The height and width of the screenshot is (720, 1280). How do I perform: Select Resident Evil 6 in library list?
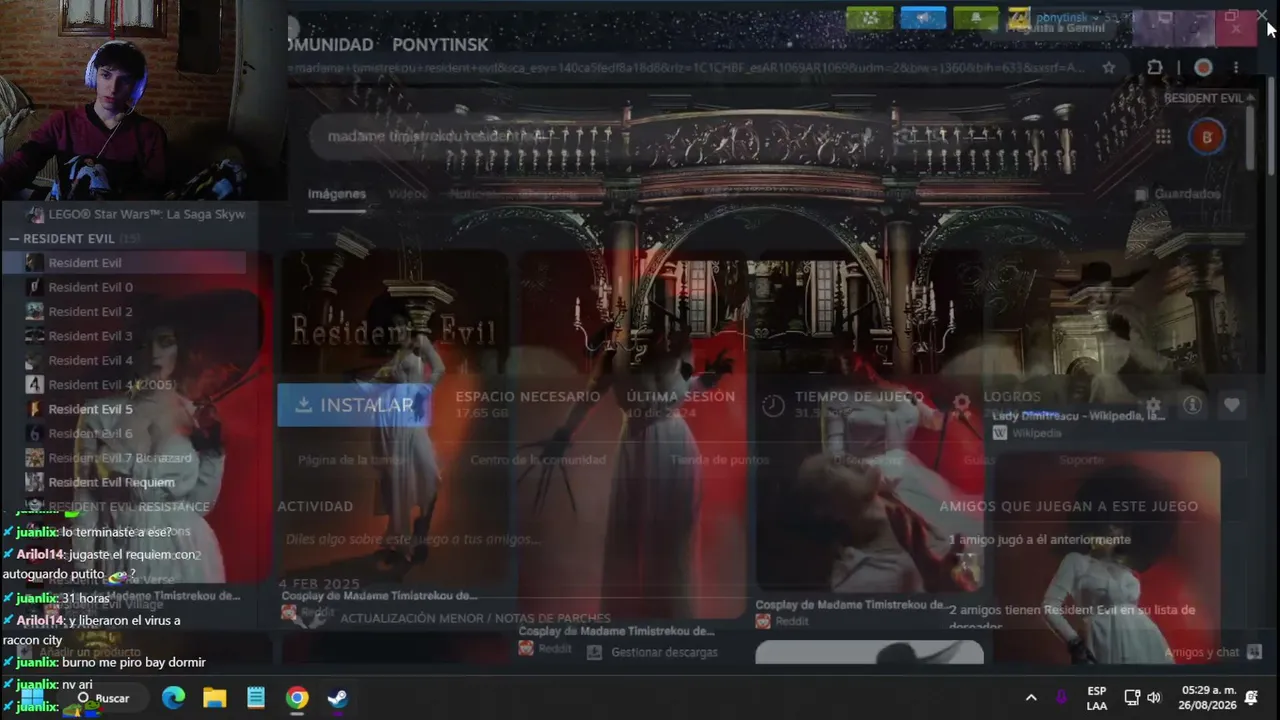tap(90, 433)
